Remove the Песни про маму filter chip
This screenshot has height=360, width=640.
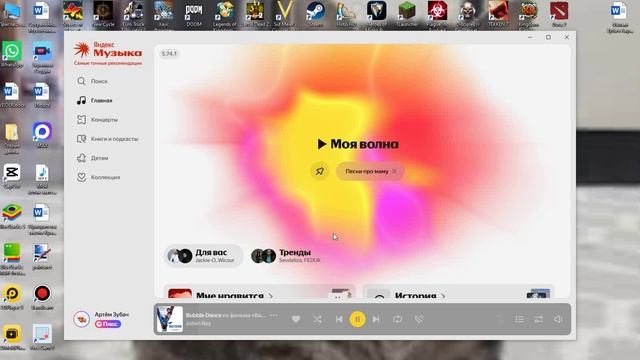click(394, 171)
